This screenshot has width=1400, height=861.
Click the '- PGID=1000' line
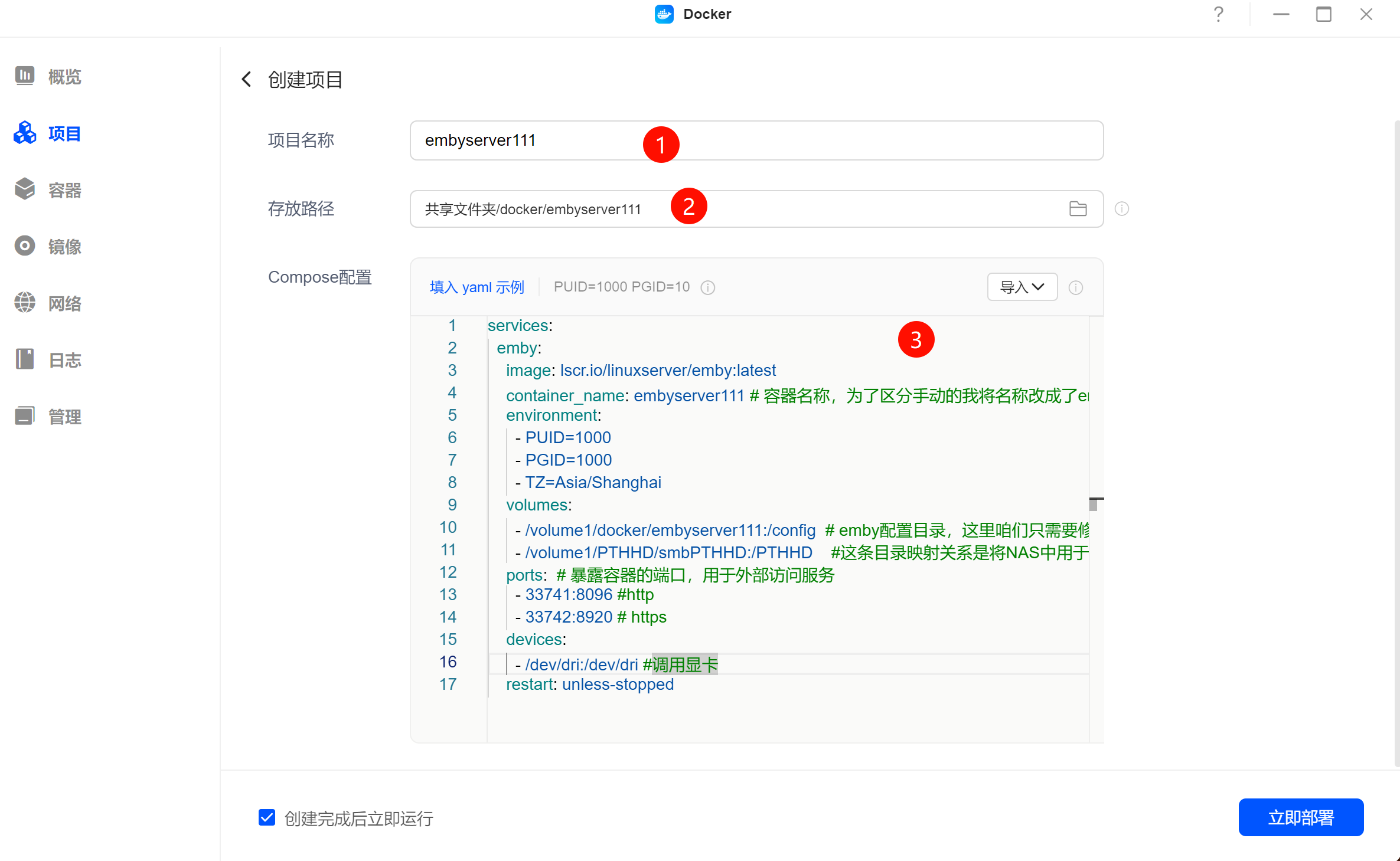click(563, 460)
